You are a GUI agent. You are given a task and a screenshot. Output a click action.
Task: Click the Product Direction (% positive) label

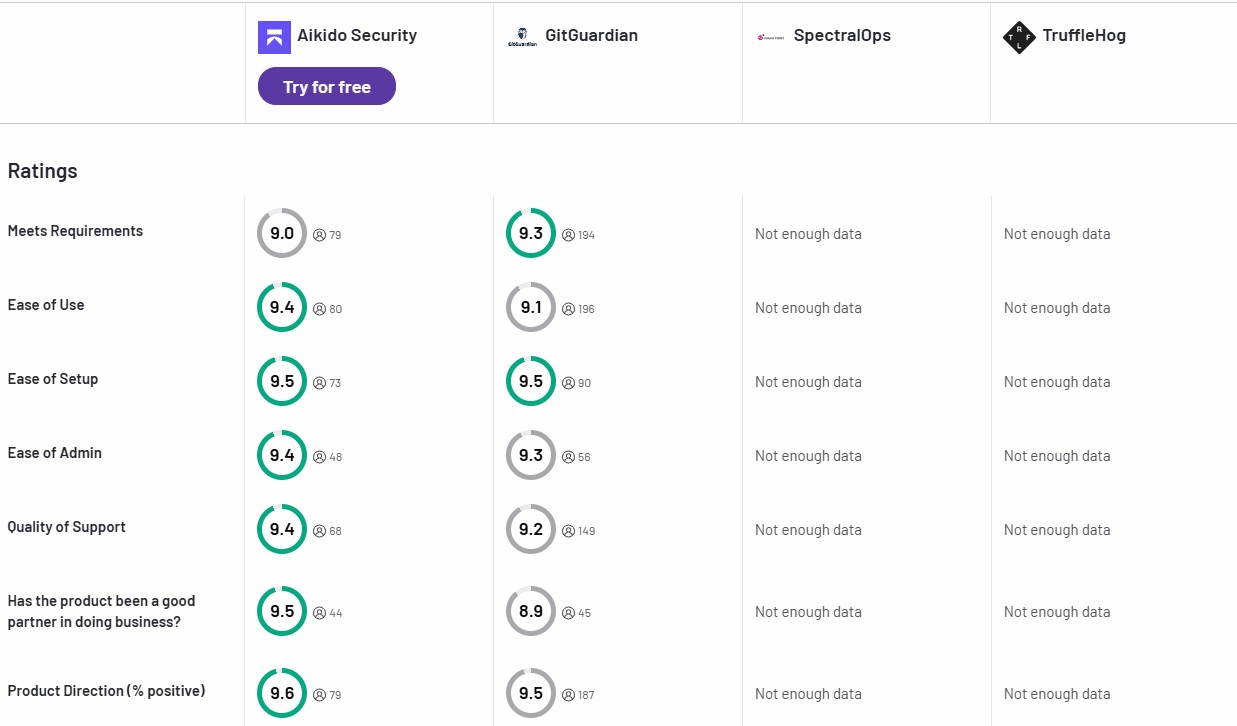tap(107, 691)
